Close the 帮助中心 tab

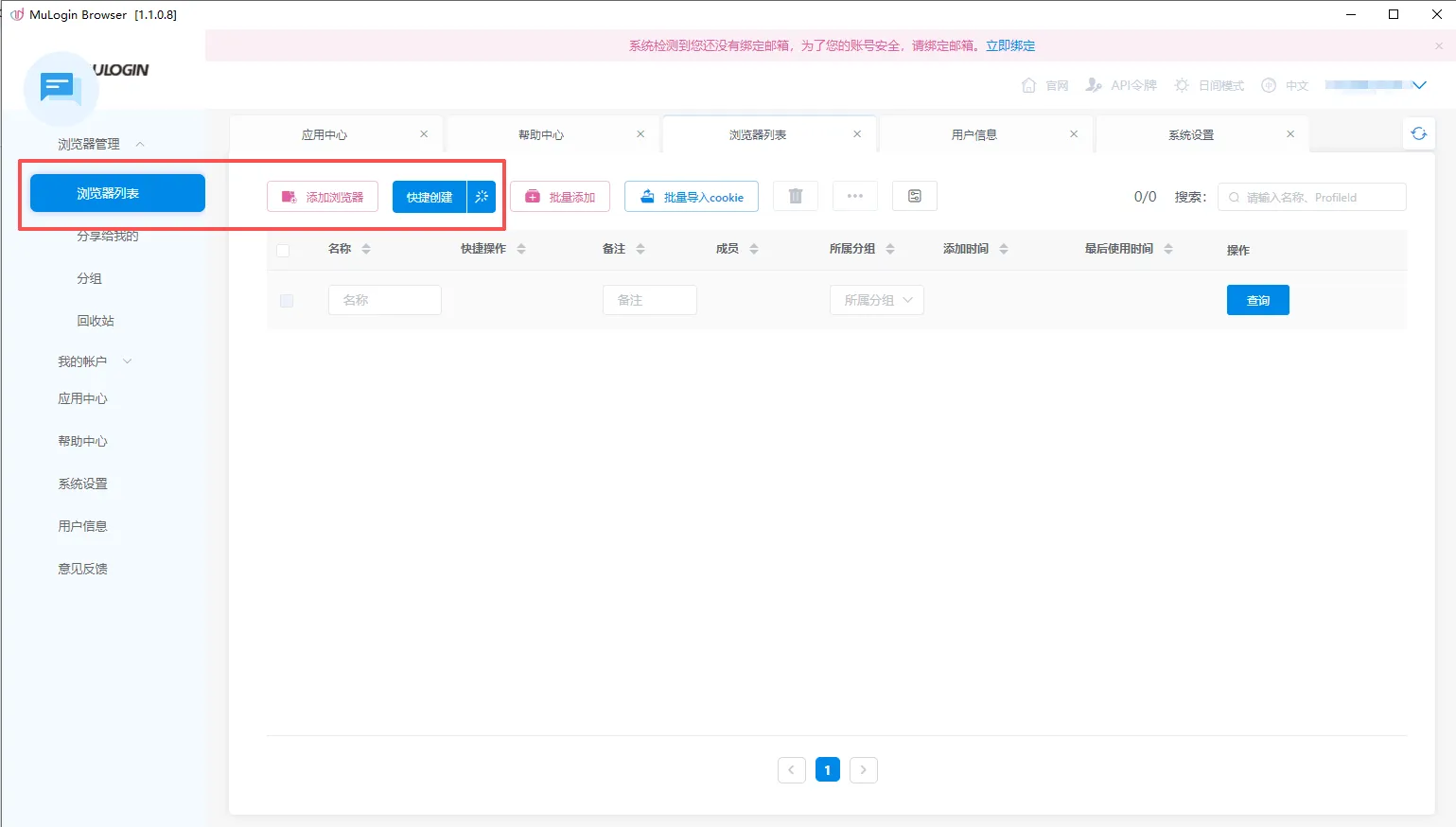click(640, 134)
